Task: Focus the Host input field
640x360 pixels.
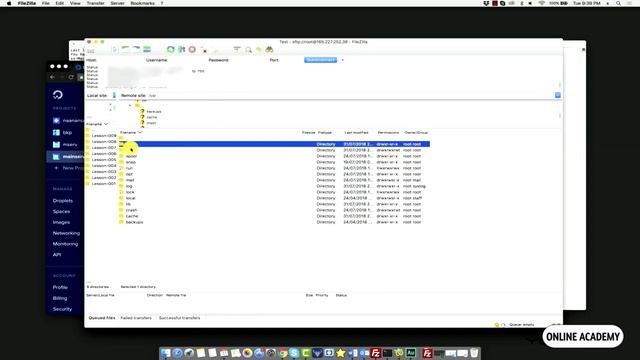Action: click(120, 60)
